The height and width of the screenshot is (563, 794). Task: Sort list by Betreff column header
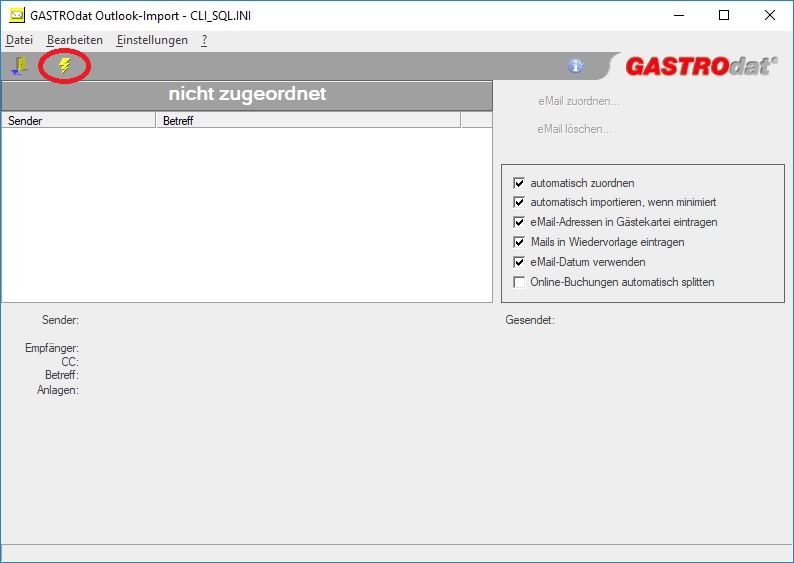pyautogui.click(x=308, y=120)
